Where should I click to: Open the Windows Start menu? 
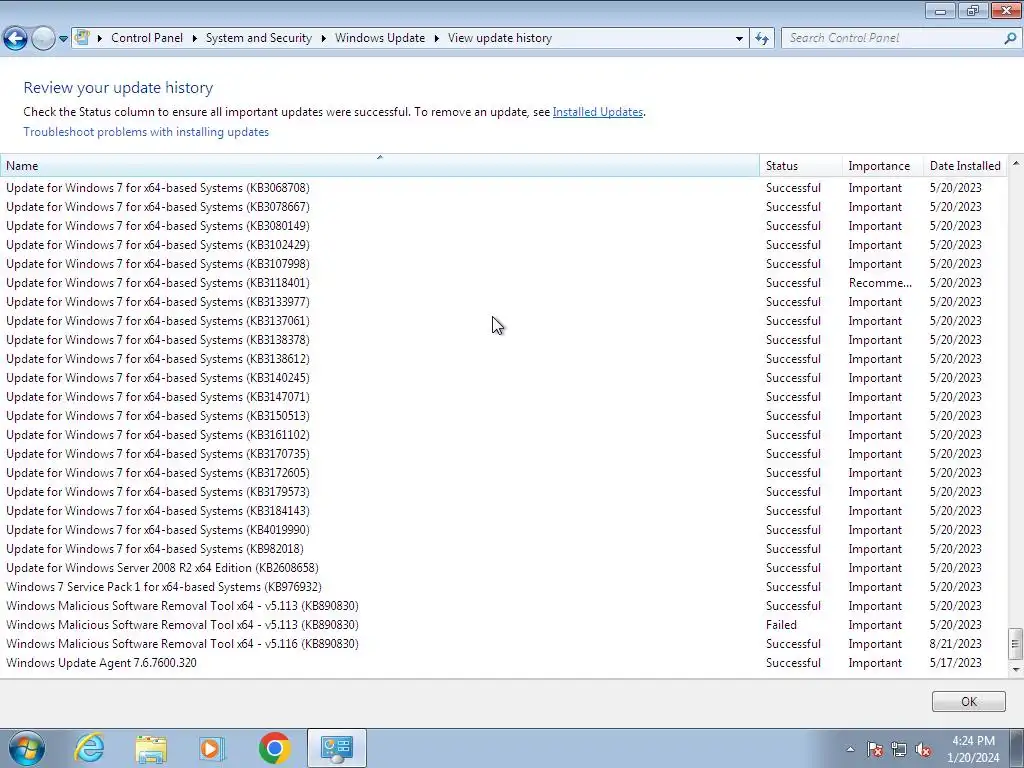click(27, 748)
